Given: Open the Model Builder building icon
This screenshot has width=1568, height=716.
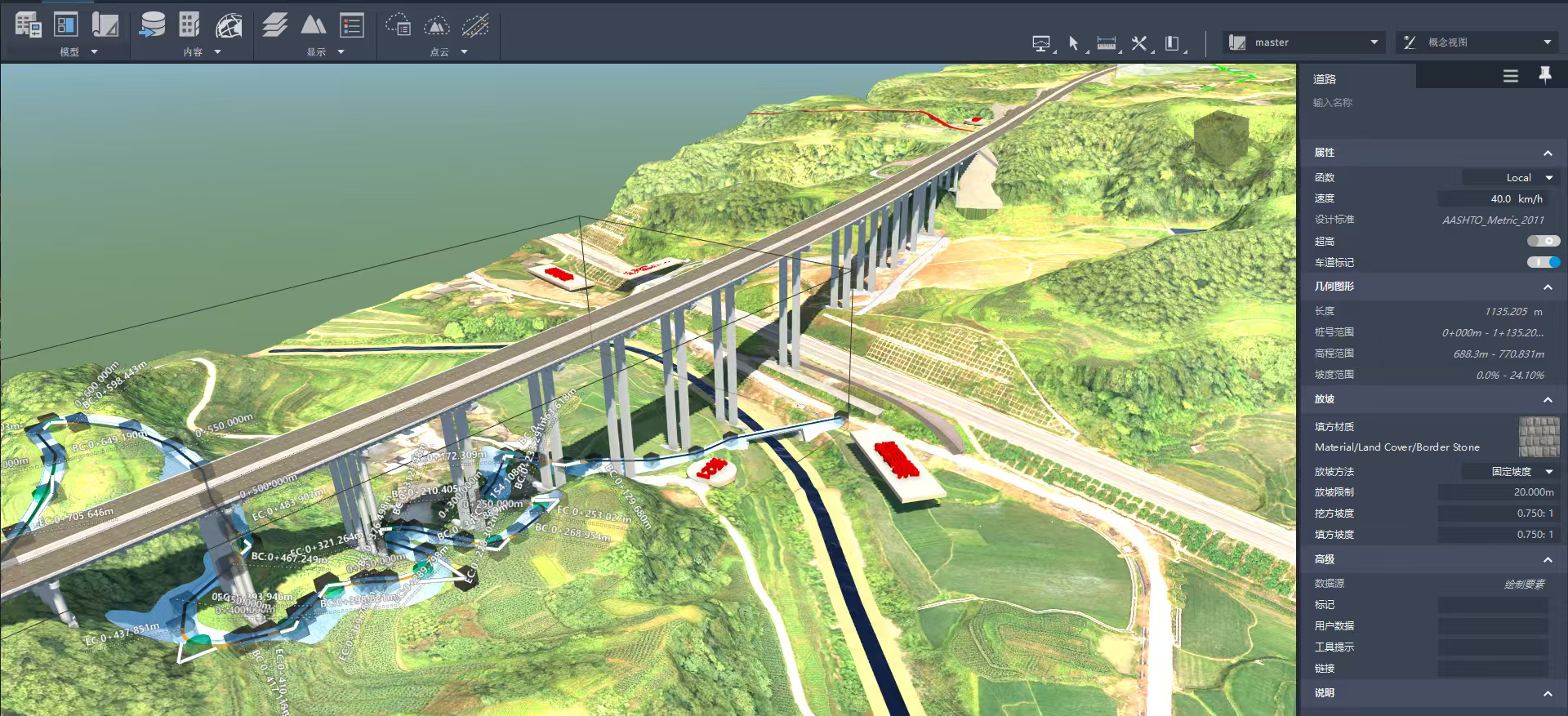Looking at the screenshot, I should (x=189, y=25).
